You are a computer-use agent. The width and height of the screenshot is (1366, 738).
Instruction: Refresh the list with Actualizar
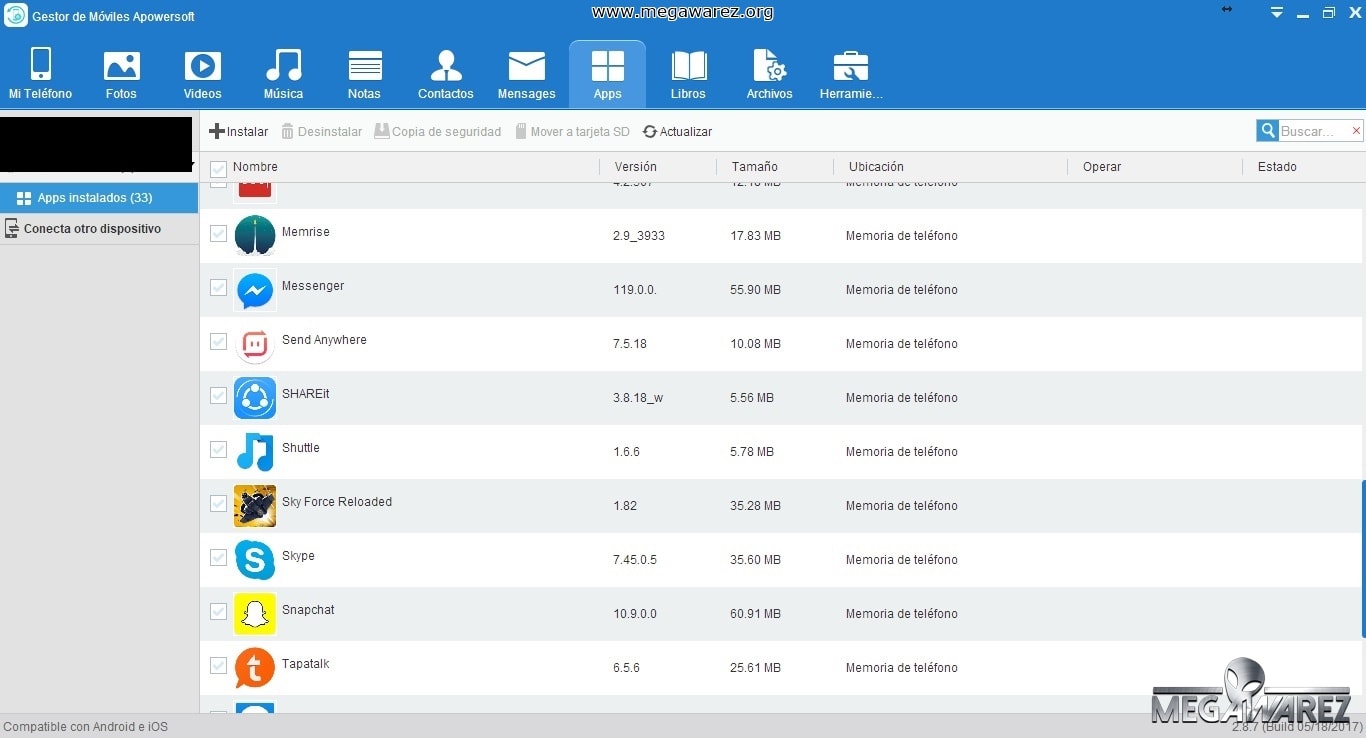coord(678,132)
